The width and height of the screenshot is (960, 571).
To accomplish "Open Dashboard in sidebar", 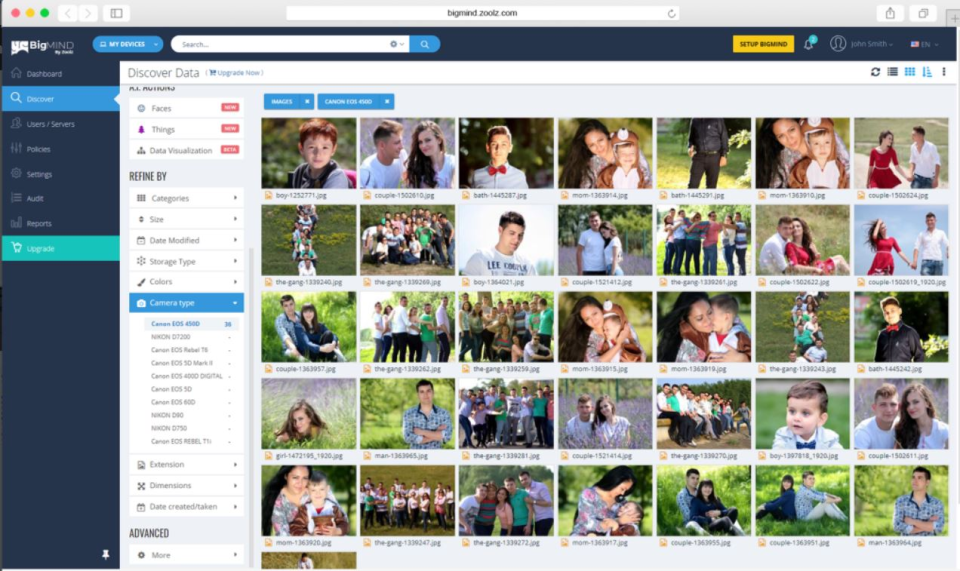I will (61, 73).
